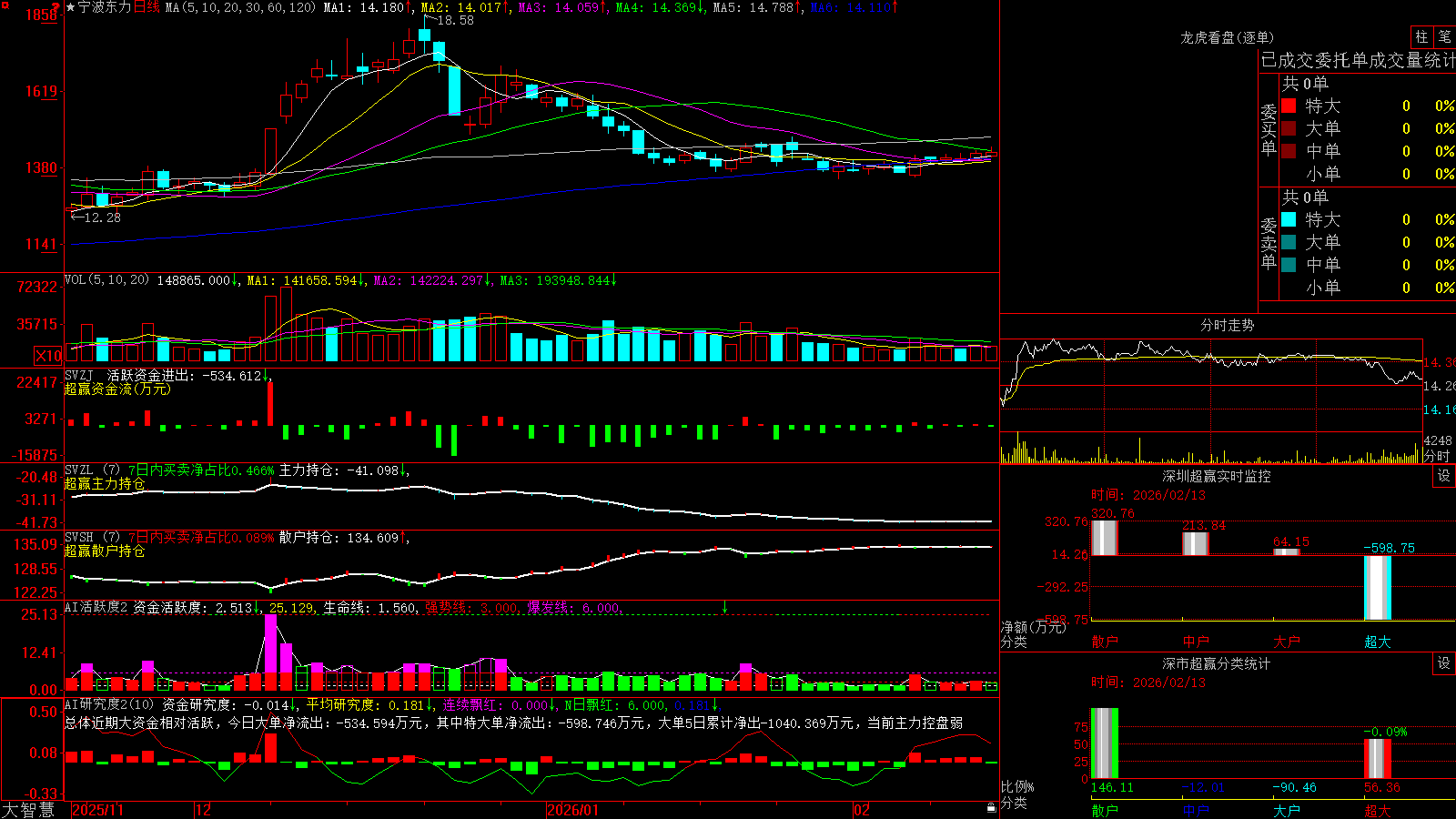The height and width of the screenshot is (819, 1456).
Task: Open the SVZL (7) indicator label
Action: click(x=93, y=470)
